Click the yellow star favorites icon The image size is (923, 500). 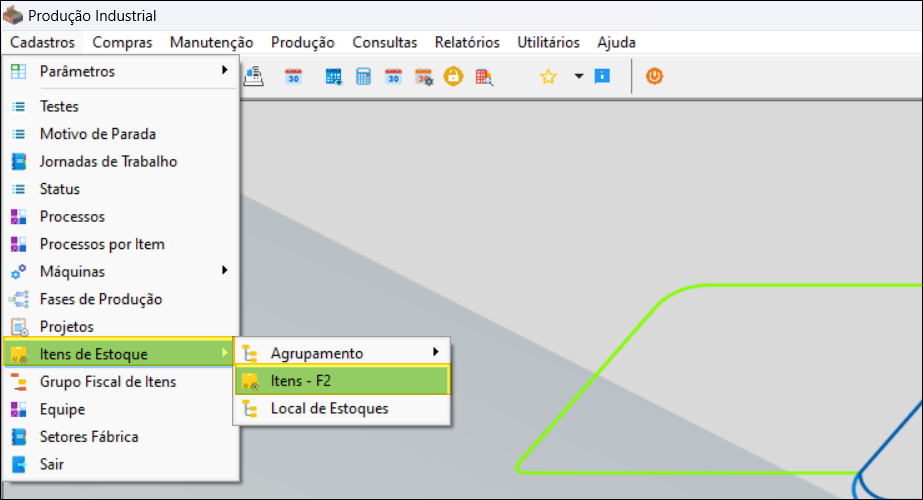click(548, 77)
